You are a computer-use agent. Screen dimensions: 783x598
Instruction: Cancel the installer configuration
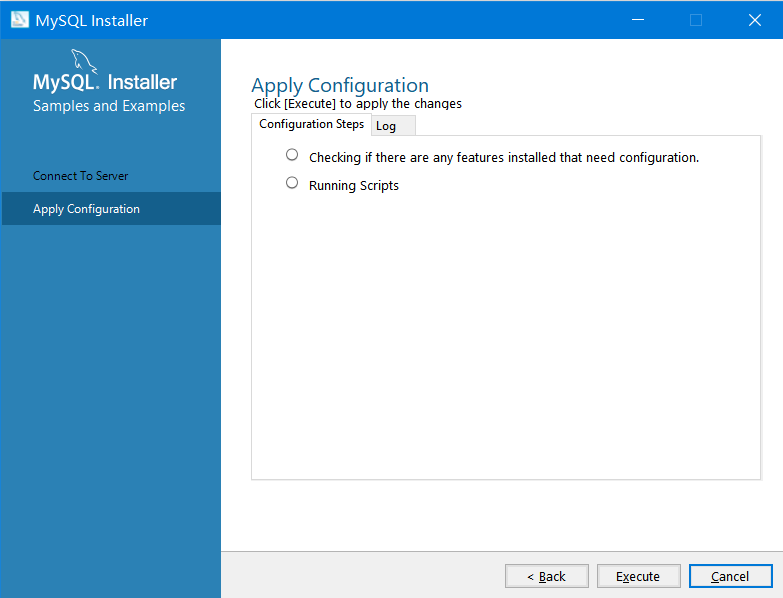pyautogui.click(x=730, y=576)
